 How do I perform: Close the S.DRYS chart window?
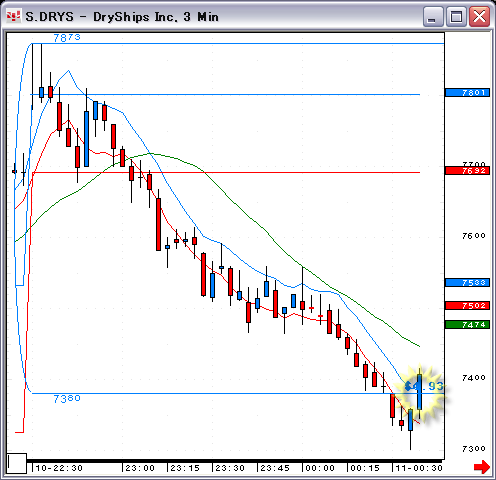point(479,16)
